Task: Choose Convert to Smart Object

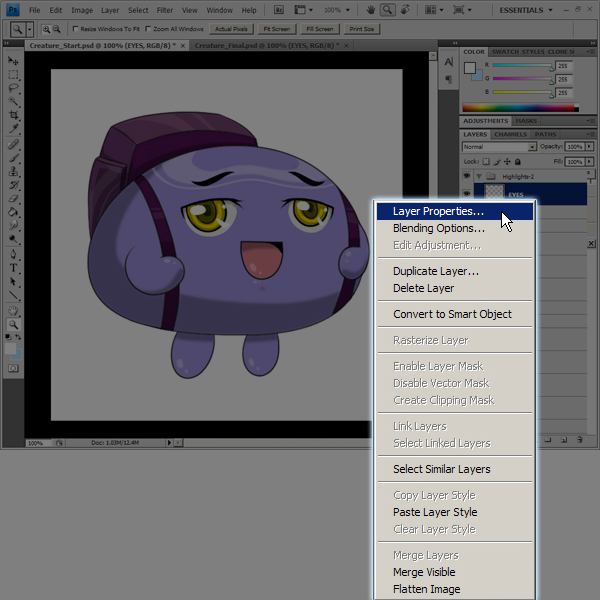Action: (x=455, y=314)
